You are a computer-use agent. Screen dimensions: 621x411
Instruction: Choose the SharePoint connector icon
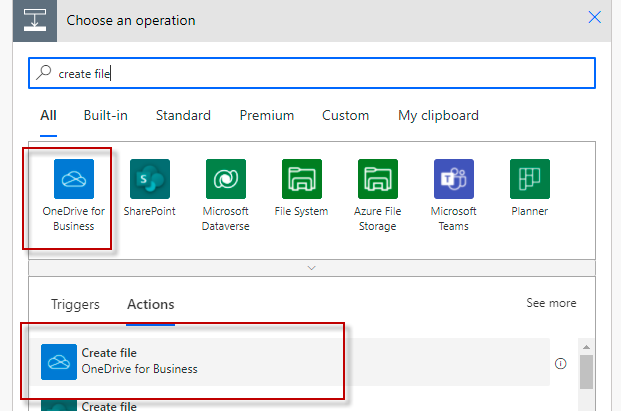pyautogui.click(x=150, y=179)
